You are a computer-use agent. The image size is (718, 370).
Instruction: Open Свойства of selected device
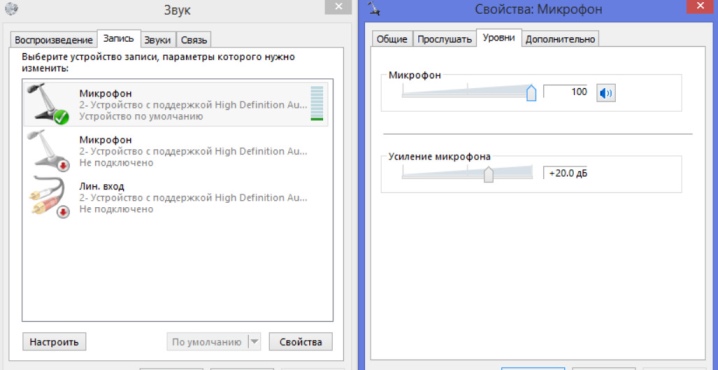pyautogui.click(x=300, y=342)
